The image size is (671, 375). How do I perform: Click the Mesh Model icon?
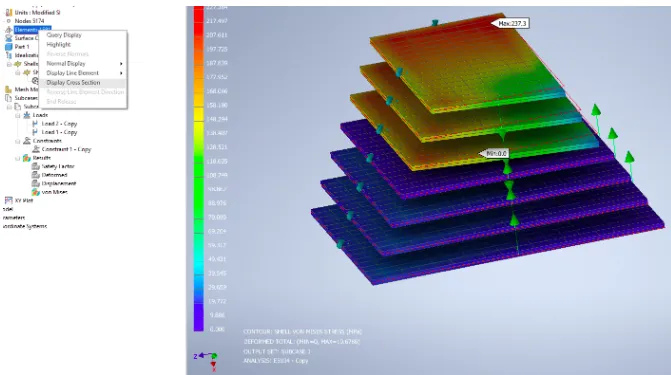9,89
